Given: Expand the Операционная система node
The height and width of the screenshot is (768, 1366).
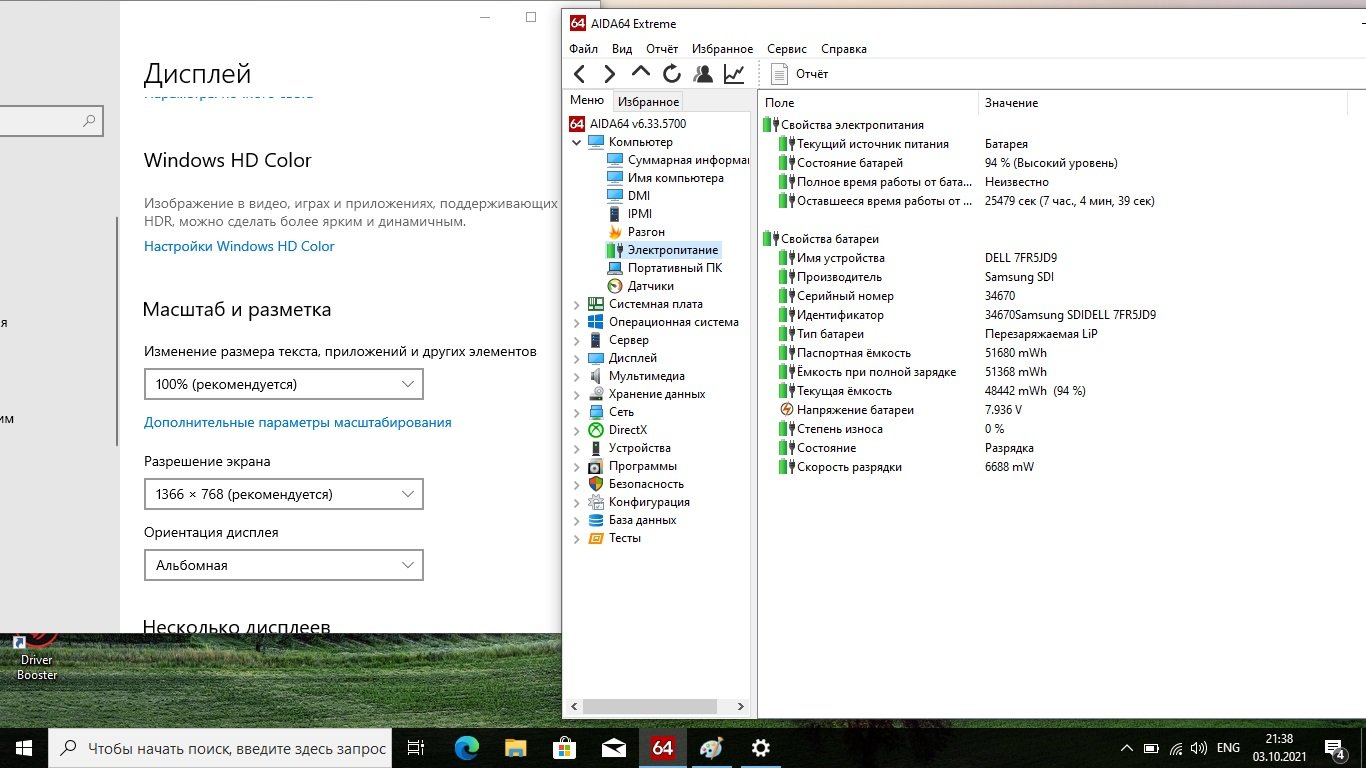Looking at the screenshot, I should 577,322.
